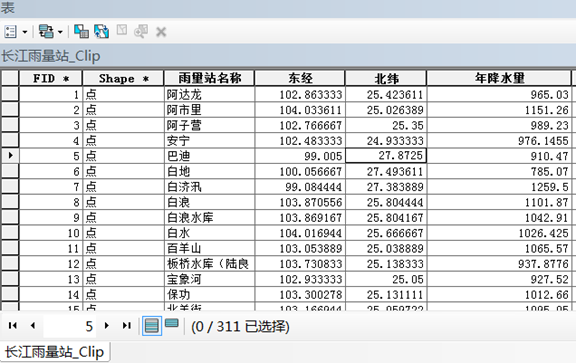Click the 年降水量 column header
This screenshot has height=363, width=576.
click(499, 78)
